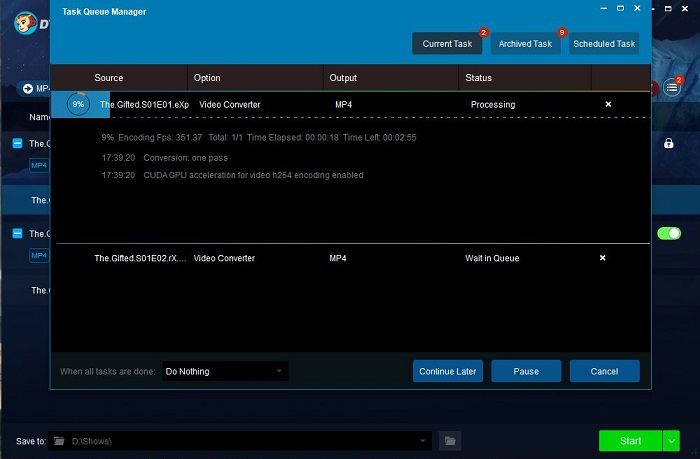Click the CUDA GPU acceleration log line

tap(232, 175)
